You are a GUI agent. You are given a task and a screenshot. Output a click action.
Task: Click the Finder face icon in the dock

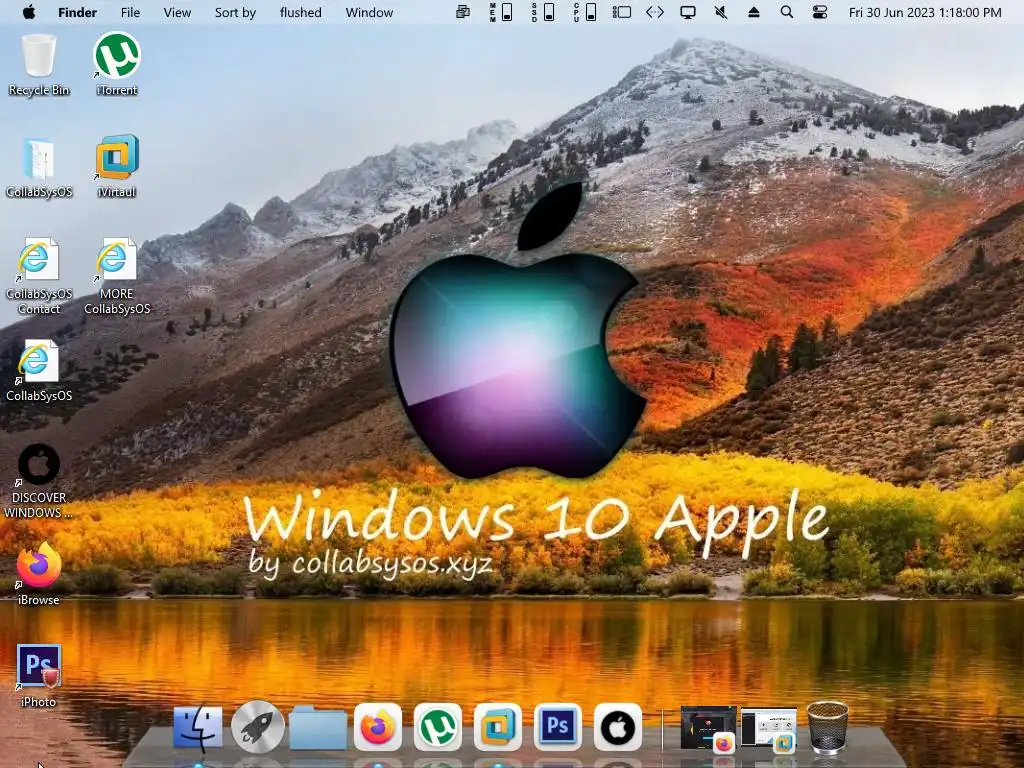pyautogui.click(x=198, y=727)
